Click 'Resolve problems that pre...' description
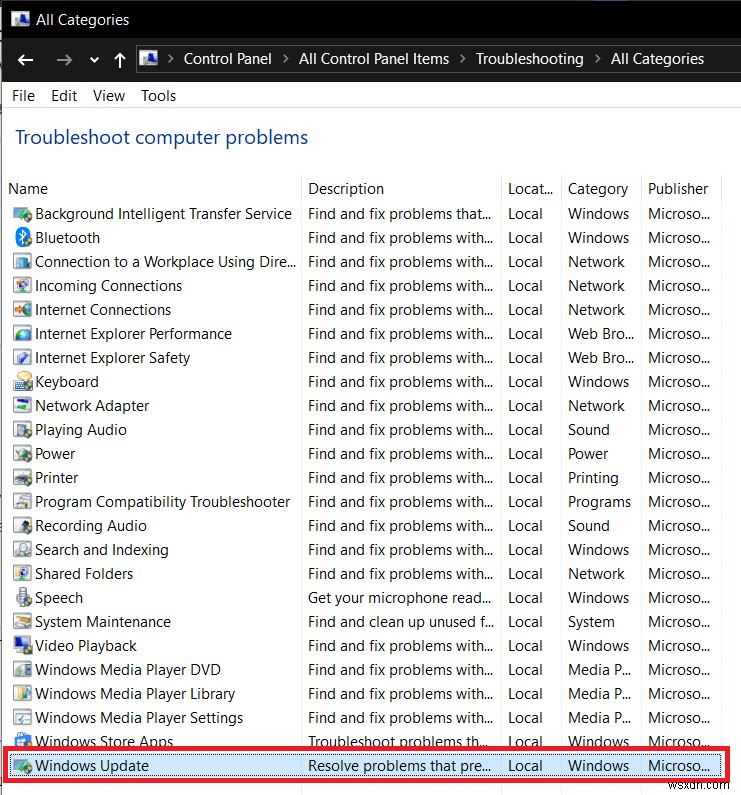This screenshot has height=795, width=741. tap(399, 766)
